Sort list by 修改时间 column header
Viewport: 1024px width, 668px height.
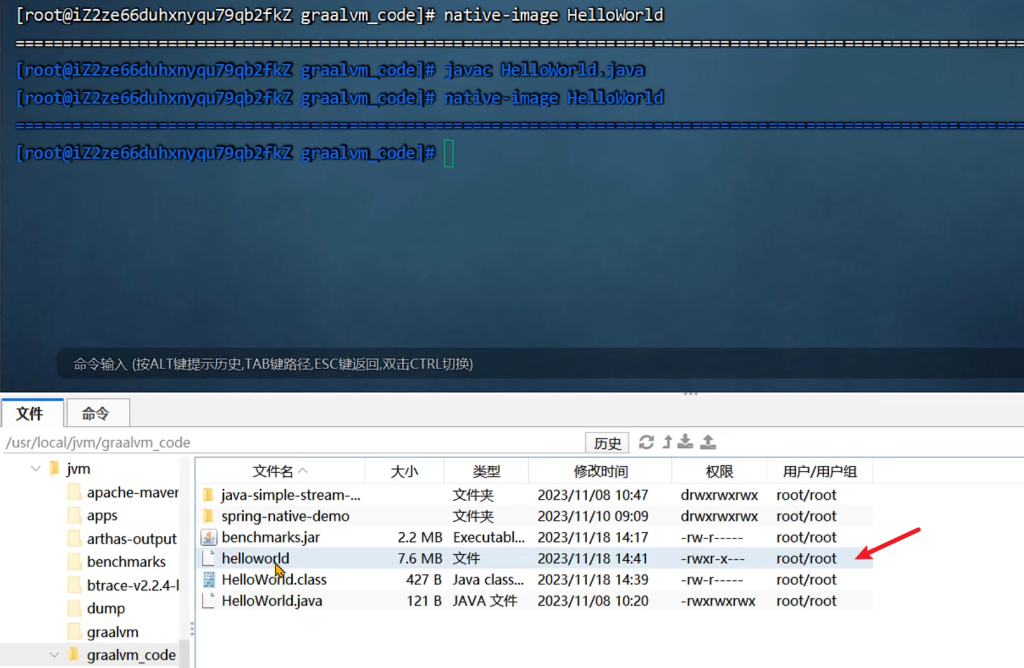coord(600,471)
